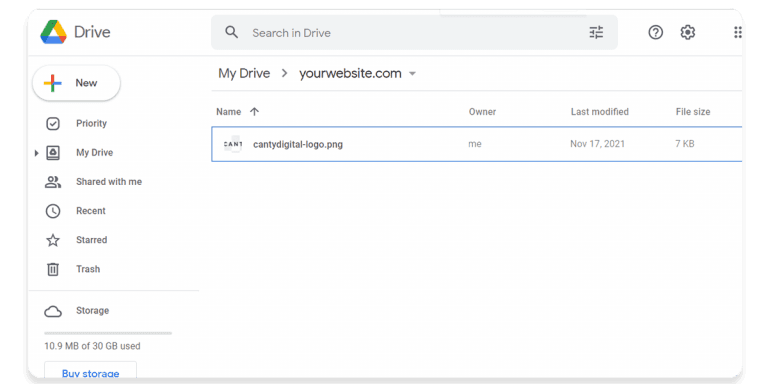The width and height of the screenshot is (768, 384).
Task: Open Storage in the sidebar
Action: click(93, 311)
